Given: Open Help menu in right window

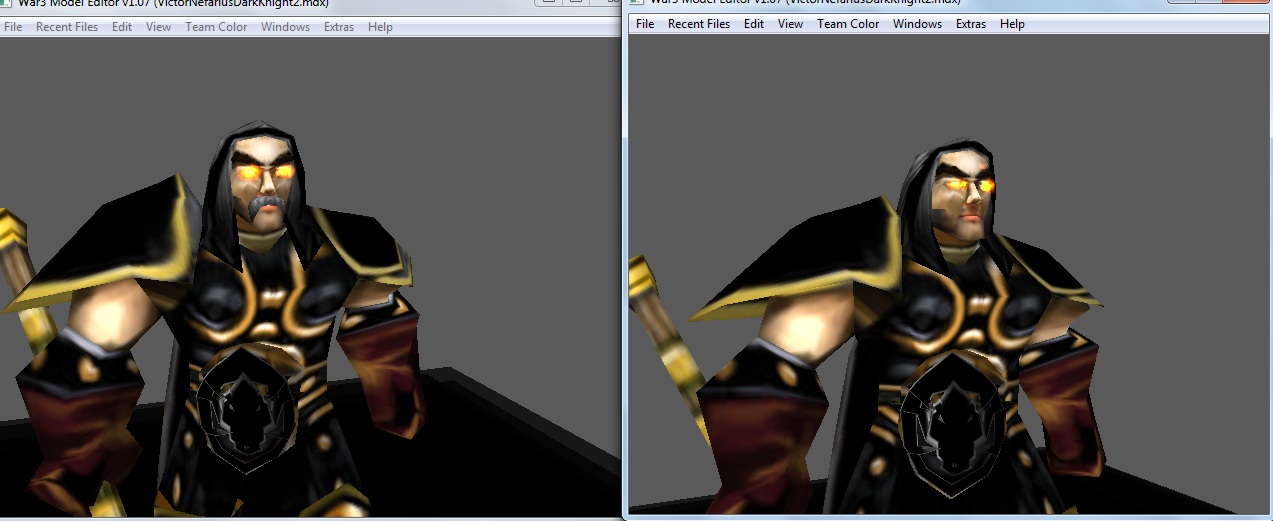Looking at the screenshot, I should (1012, 24).
